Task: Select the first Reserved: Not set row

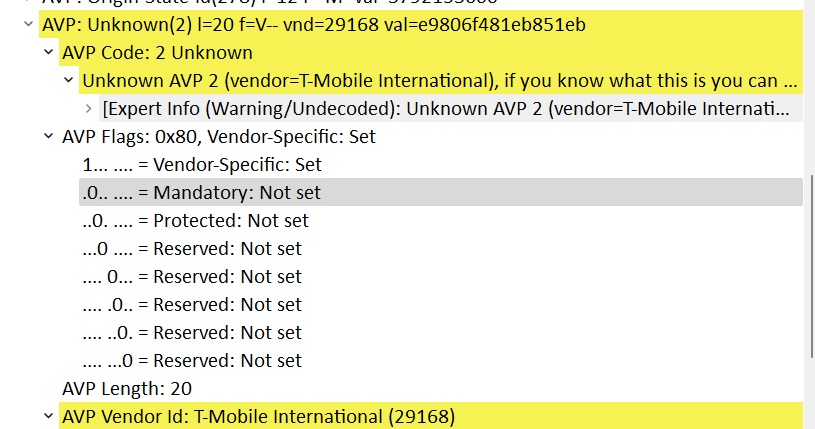Action: (x=192, y=248)
